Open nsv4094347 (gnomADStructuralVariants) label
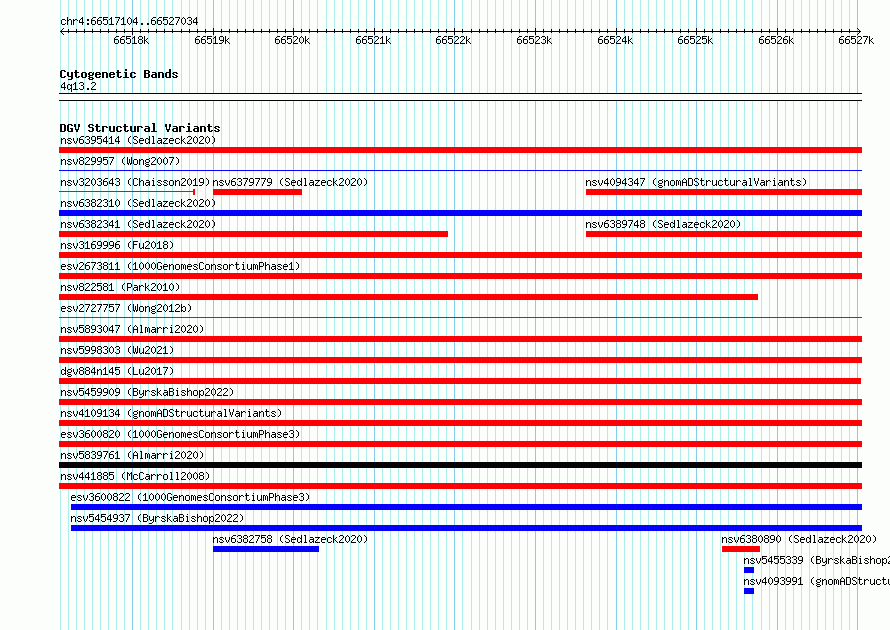The image size is (890, 630). point(696,182)
